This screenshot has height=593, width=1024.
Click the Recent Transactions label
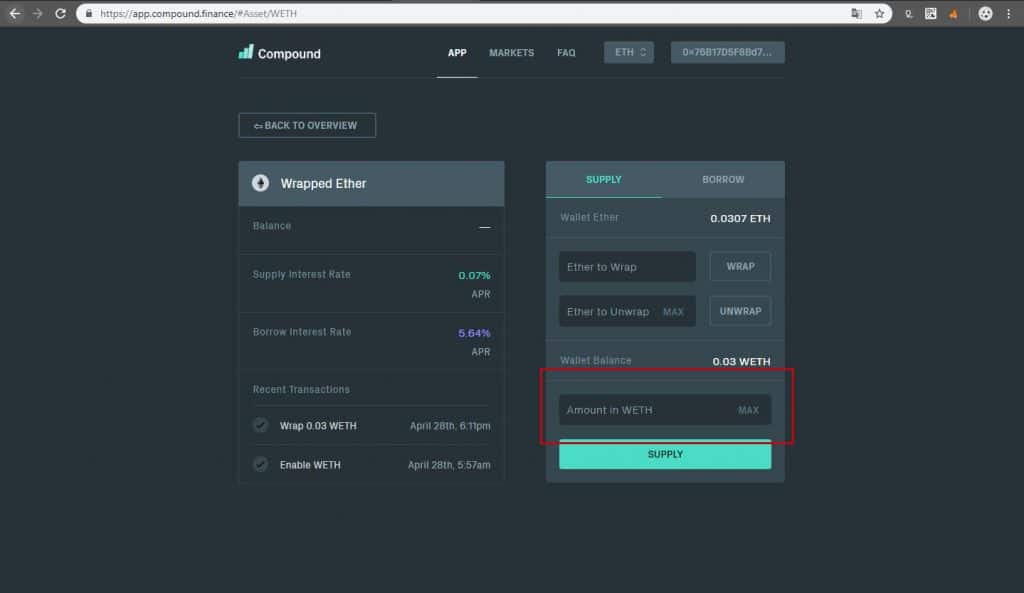(301, 389)
